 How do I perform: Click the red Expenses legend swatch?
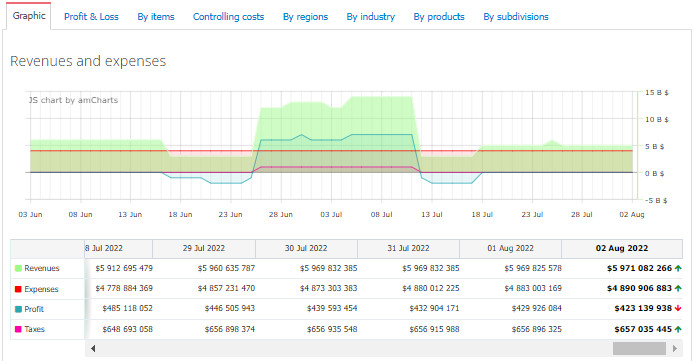[x=18, y=289]
